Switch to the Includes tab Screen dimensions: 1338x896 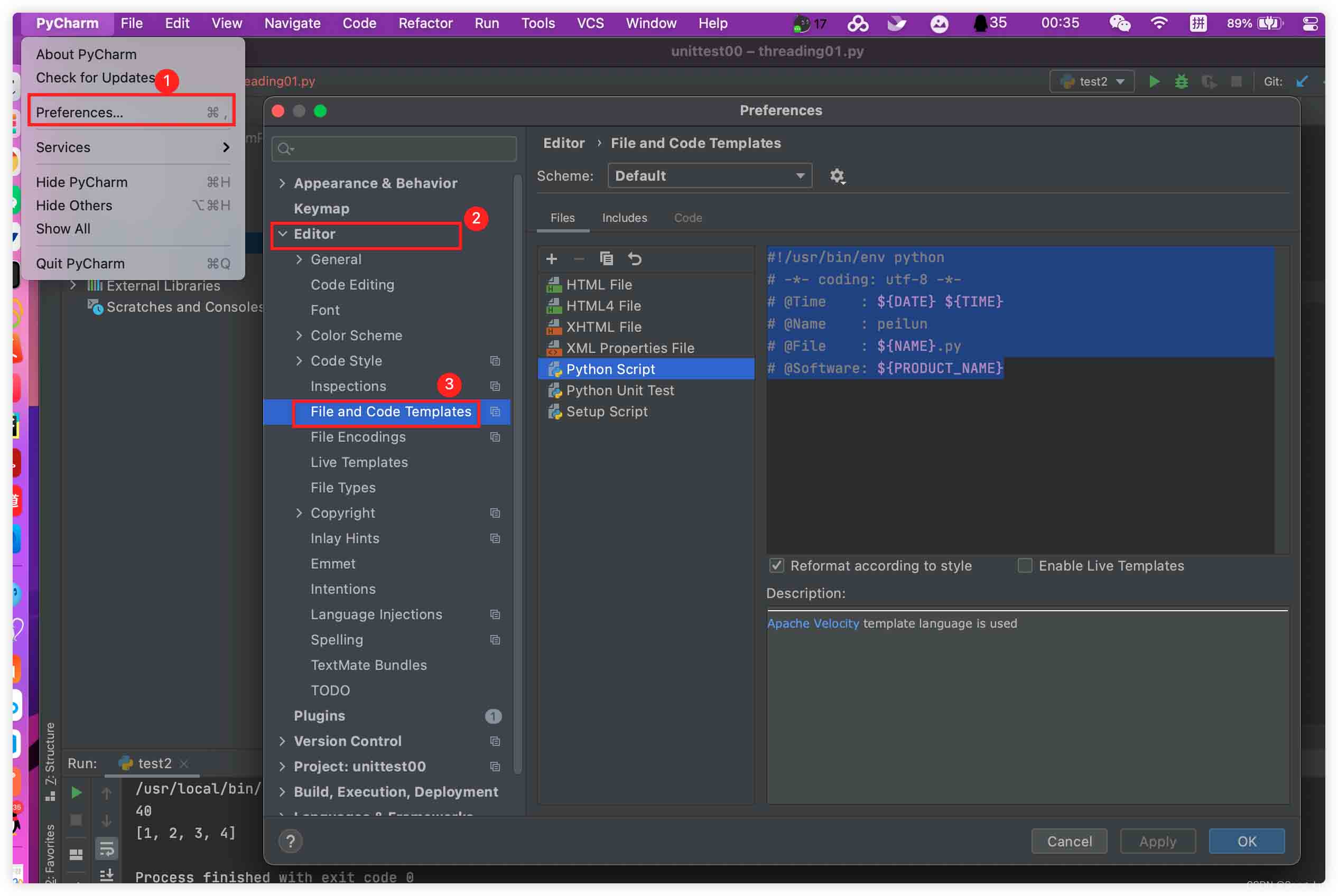tap(624, 218)
